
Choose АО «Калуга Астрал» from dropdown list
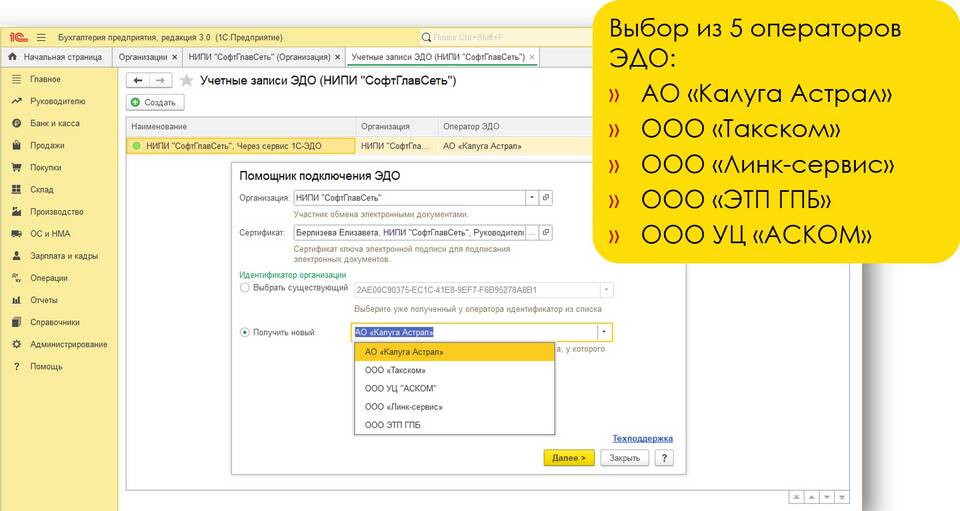454,352
